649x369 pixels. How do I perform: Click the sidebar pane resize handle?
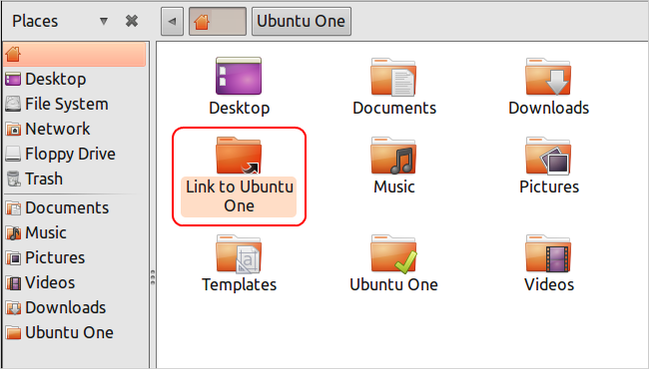(153, 277)
